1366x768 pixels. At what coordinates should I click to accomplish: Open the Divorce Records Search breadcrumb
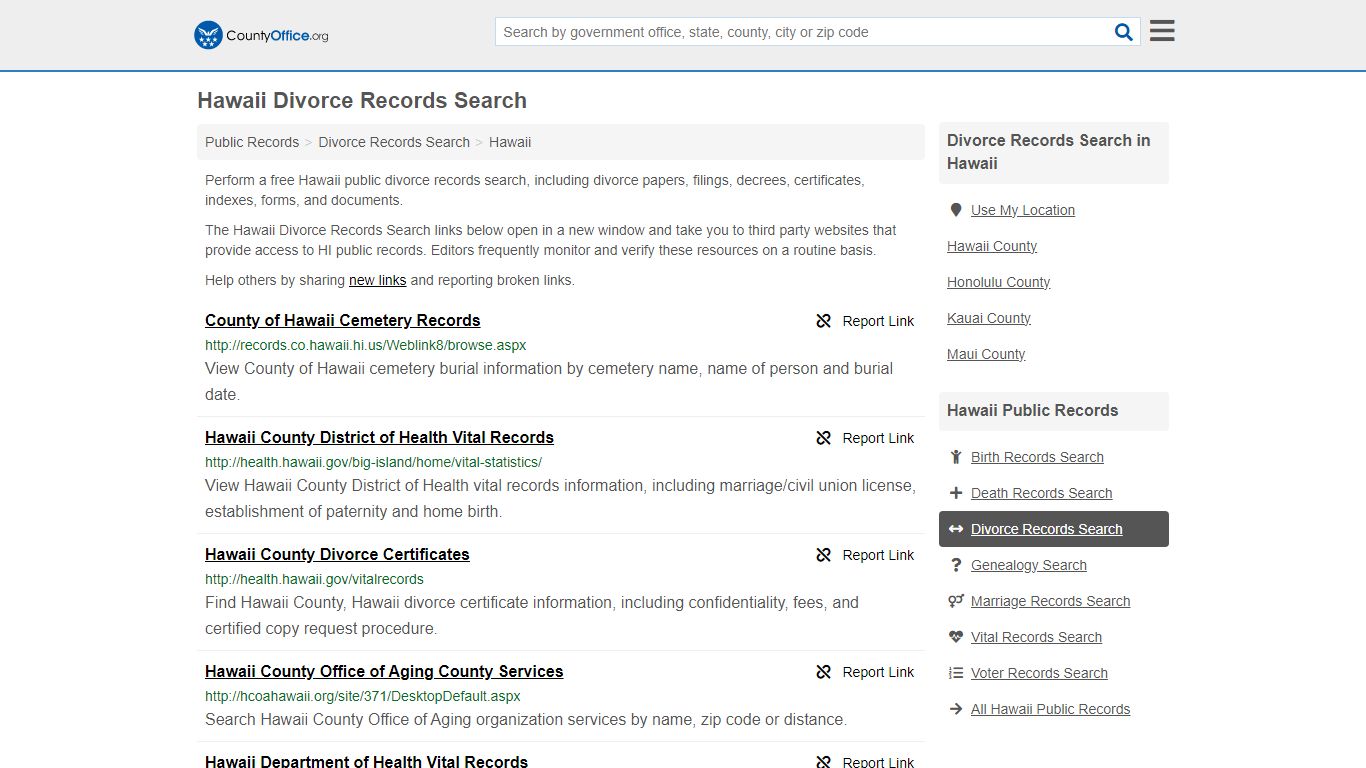point(394,142)
